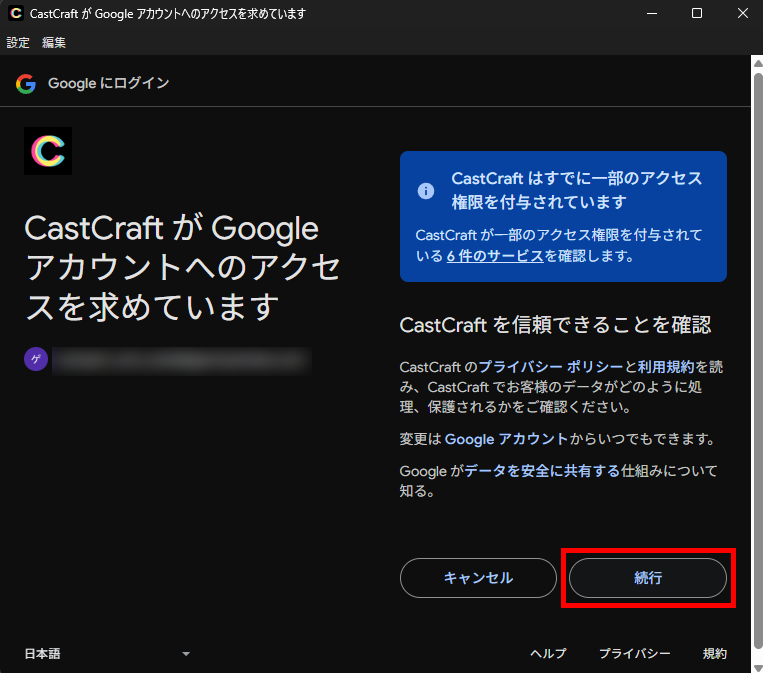
Task: Click the purple account avatar
Action: click(x=36, y=359)
